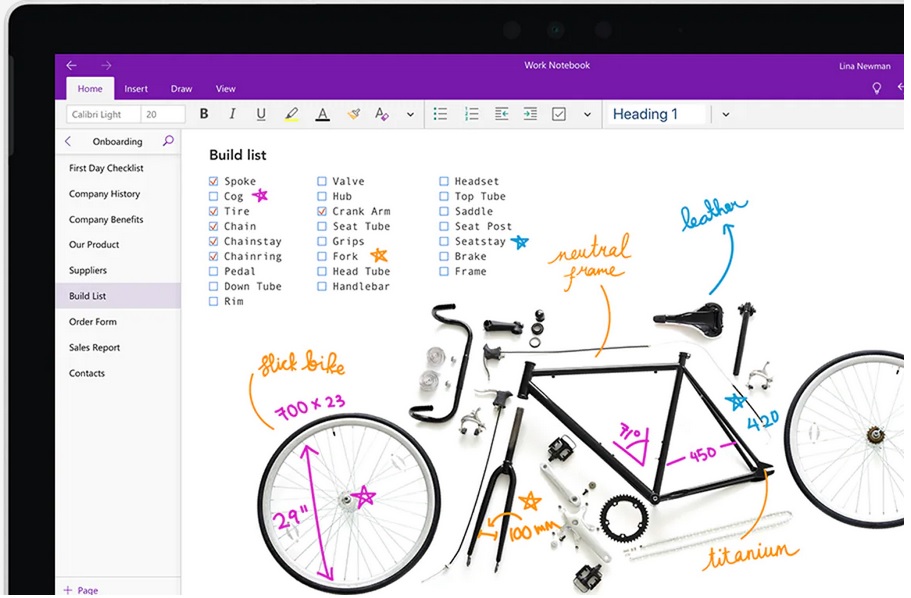Click the Seatstay list item text

(x=480, y=241)
